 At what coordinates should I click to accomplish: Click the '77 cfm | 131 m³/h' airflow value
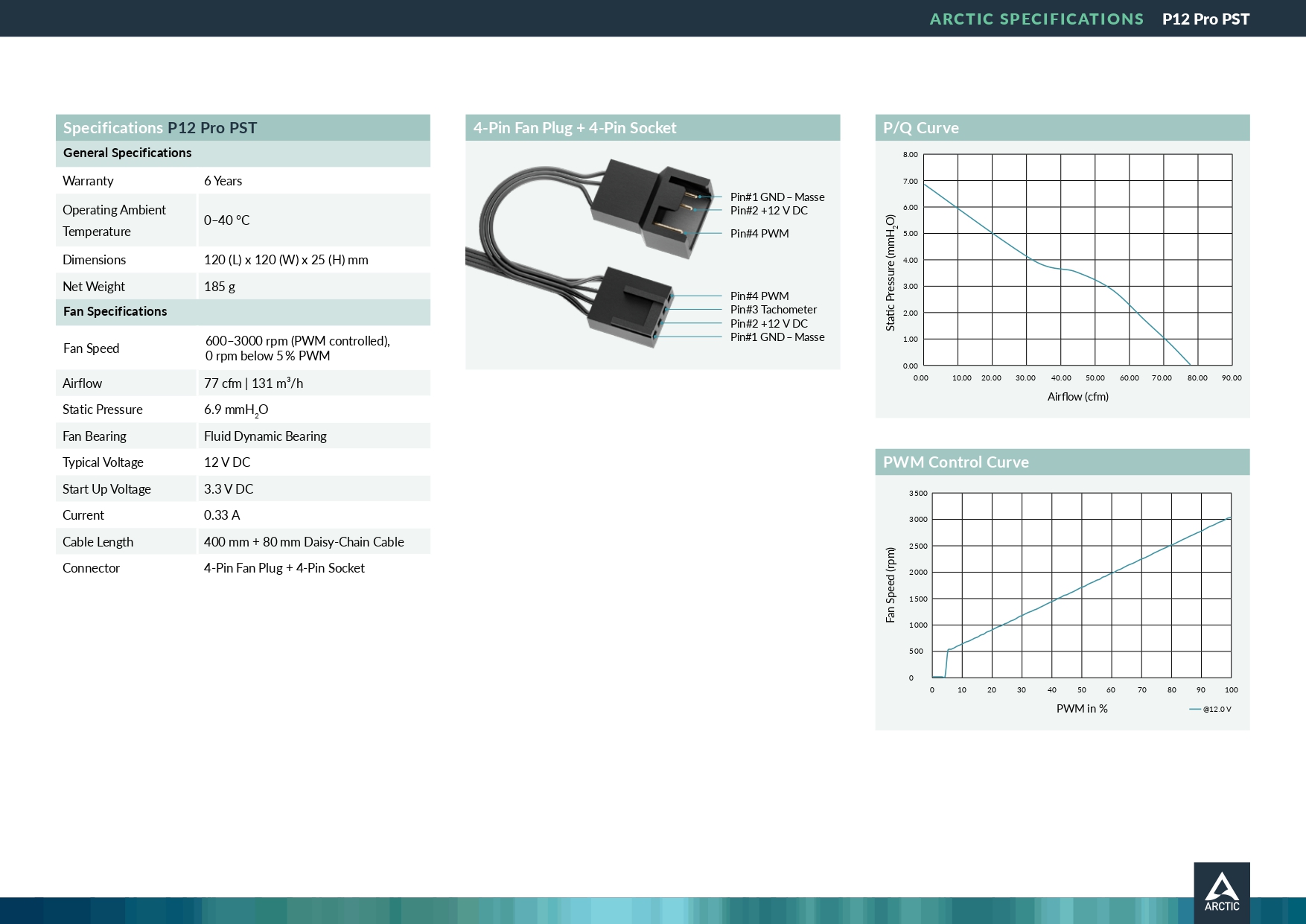coord(253,383)
